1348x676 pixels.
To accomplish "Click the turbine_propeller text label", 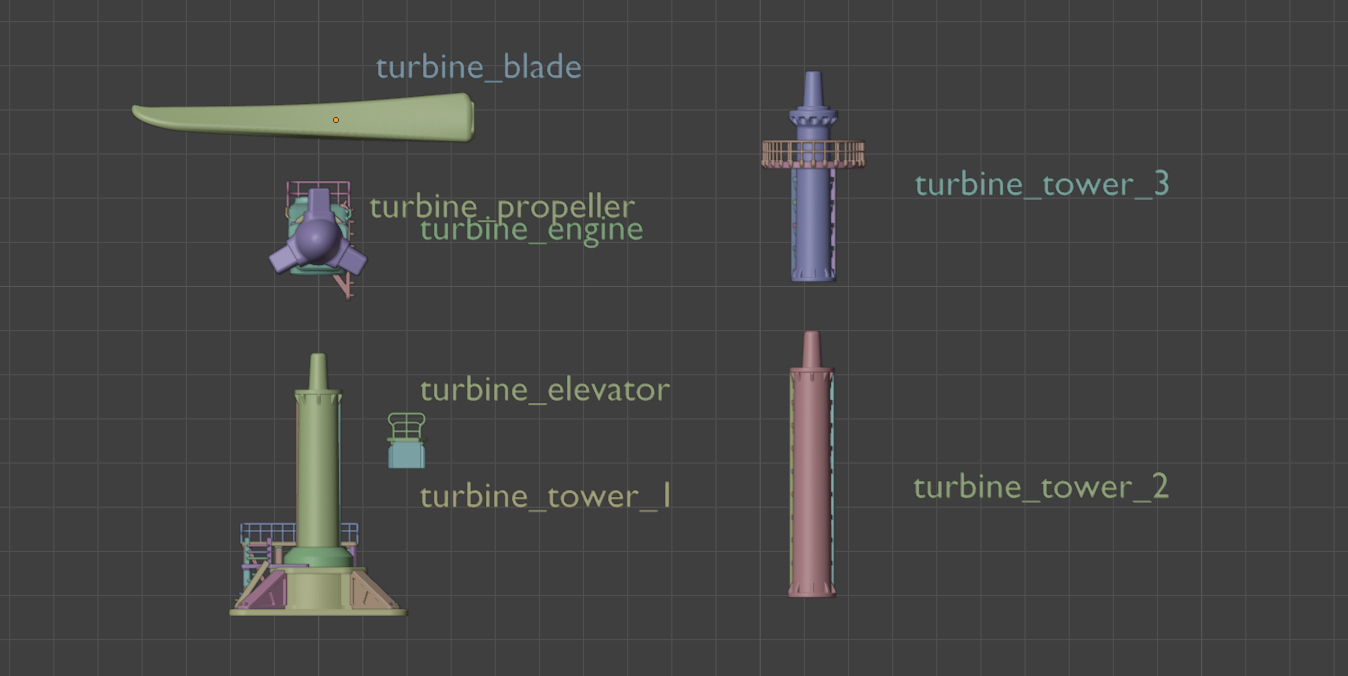I will [502, 206].
